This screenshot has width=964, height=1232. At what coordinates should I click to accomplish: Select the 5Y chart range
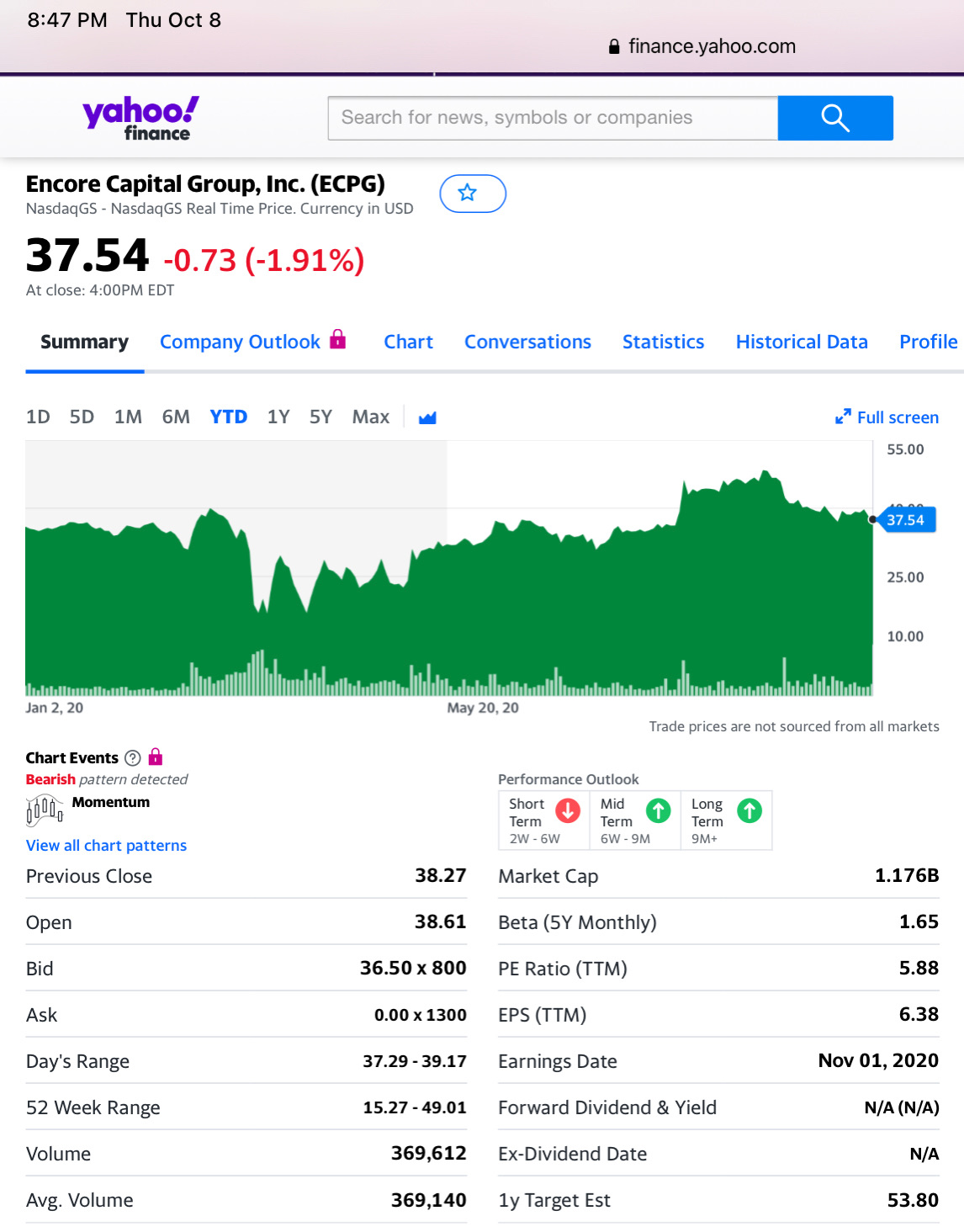pyautogui.click(x=320, y=417)
